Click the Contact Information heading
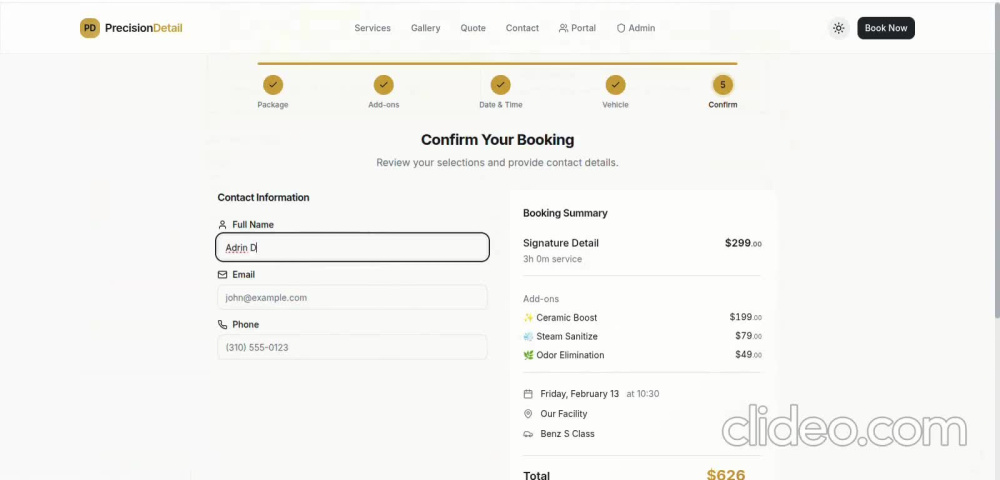The image size is (1000, 480). click(263, 198)
